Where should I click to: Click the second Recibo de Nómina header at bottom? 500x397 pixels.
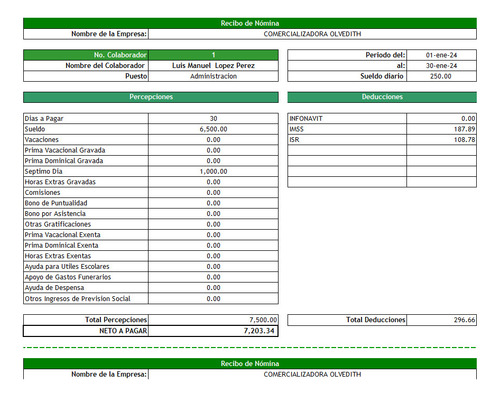tap(250, 364)
